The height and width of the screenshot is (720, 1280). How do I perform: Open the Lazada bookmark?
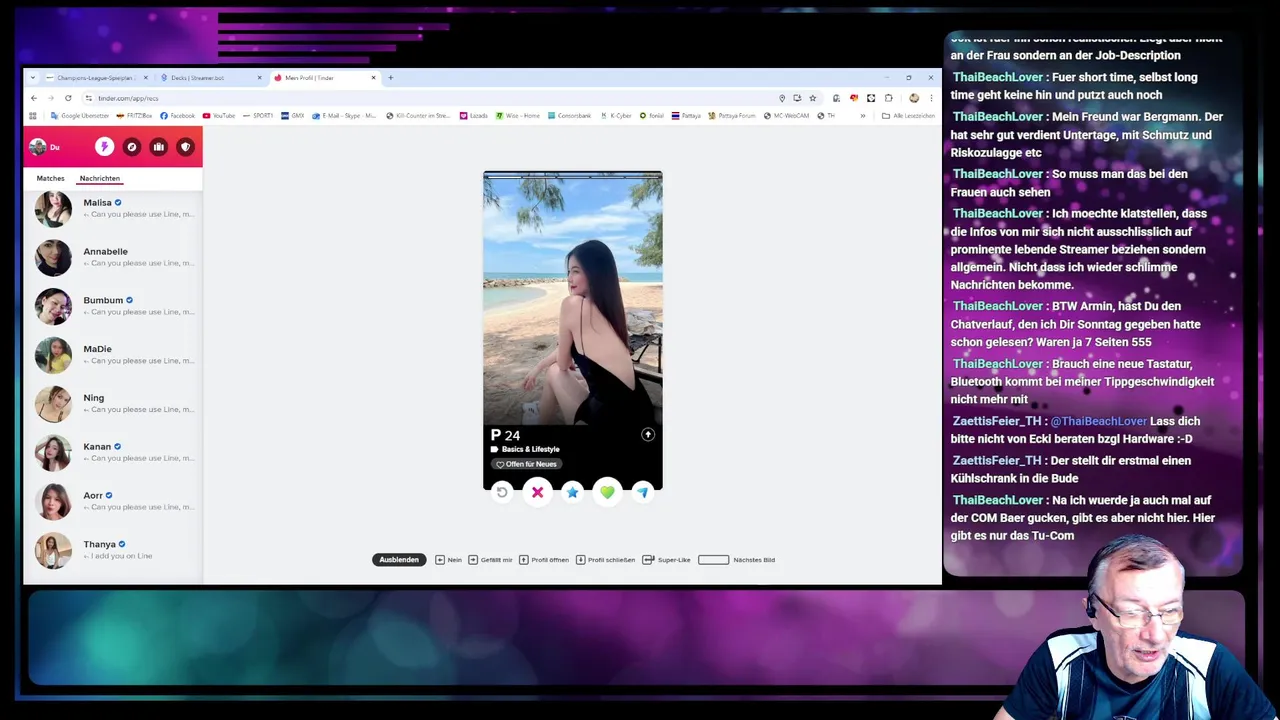pyautogui.click(x=474, y=116)
